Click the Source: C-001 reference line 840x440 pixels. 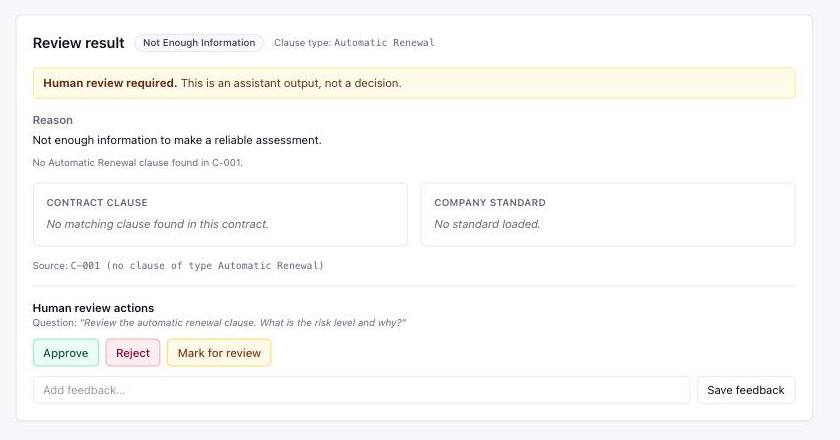pyautogui.click(x=178, y=265)
